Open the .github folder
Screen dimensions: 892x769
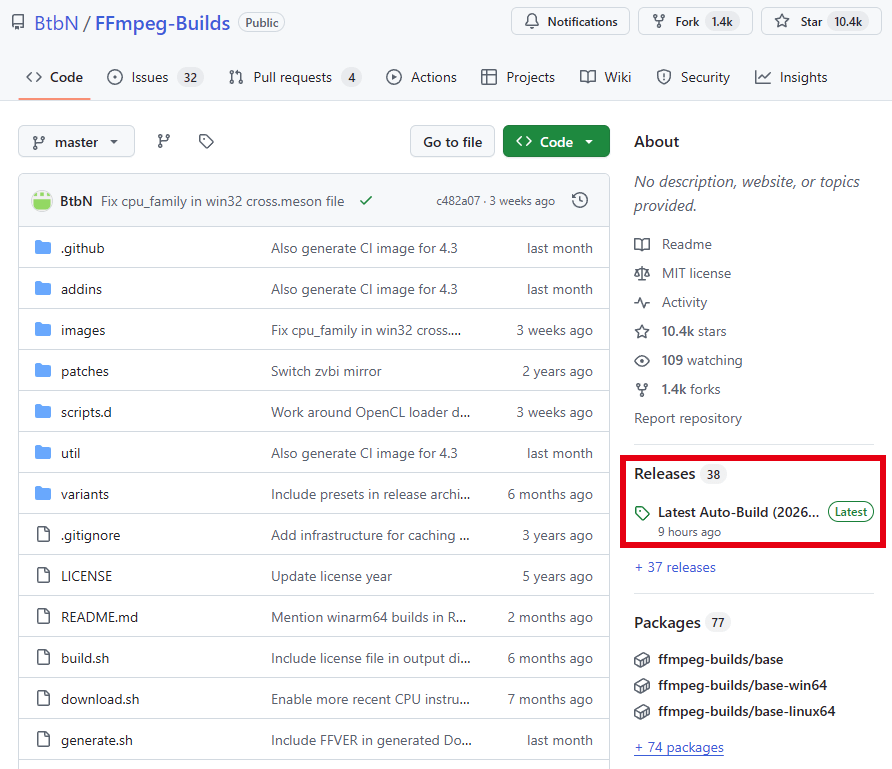[82, 248]
